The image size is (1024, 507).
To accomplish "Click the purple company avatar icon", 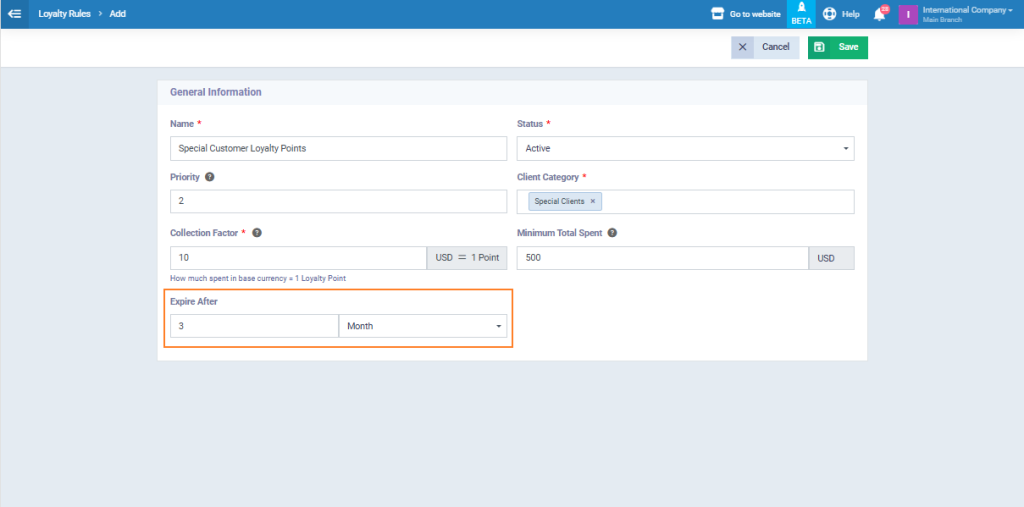I will (x=908, y=14).
